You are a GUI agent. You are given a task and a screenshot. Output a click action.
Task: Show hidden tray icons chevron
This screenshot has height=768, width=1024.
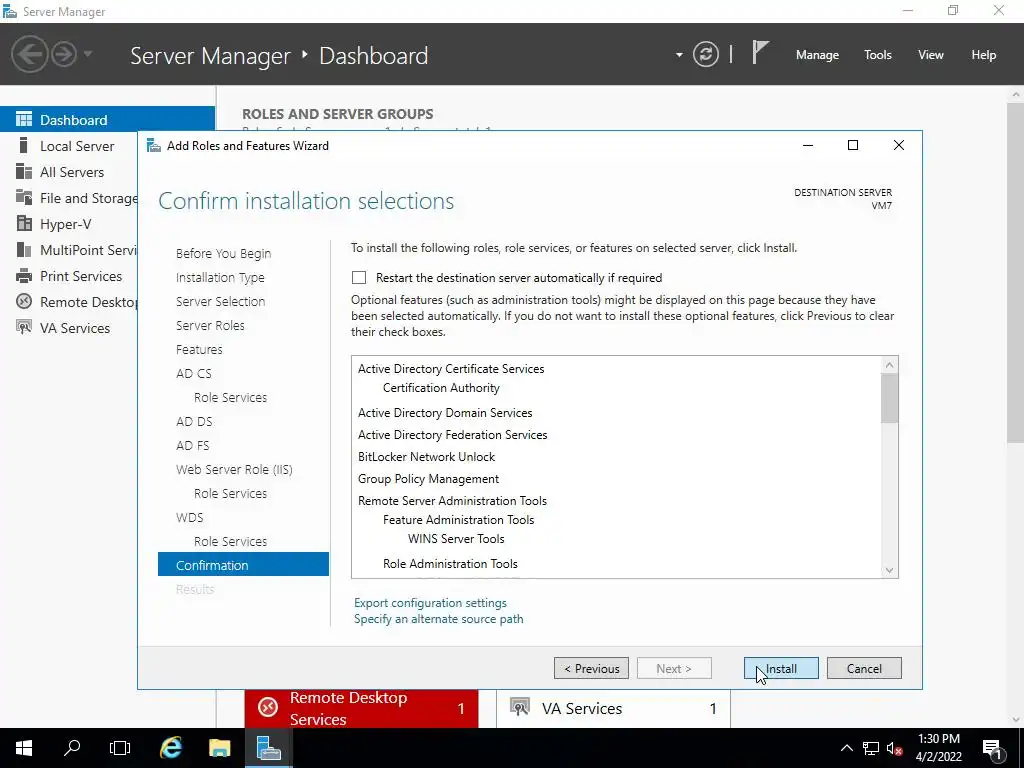click(846, 748)
